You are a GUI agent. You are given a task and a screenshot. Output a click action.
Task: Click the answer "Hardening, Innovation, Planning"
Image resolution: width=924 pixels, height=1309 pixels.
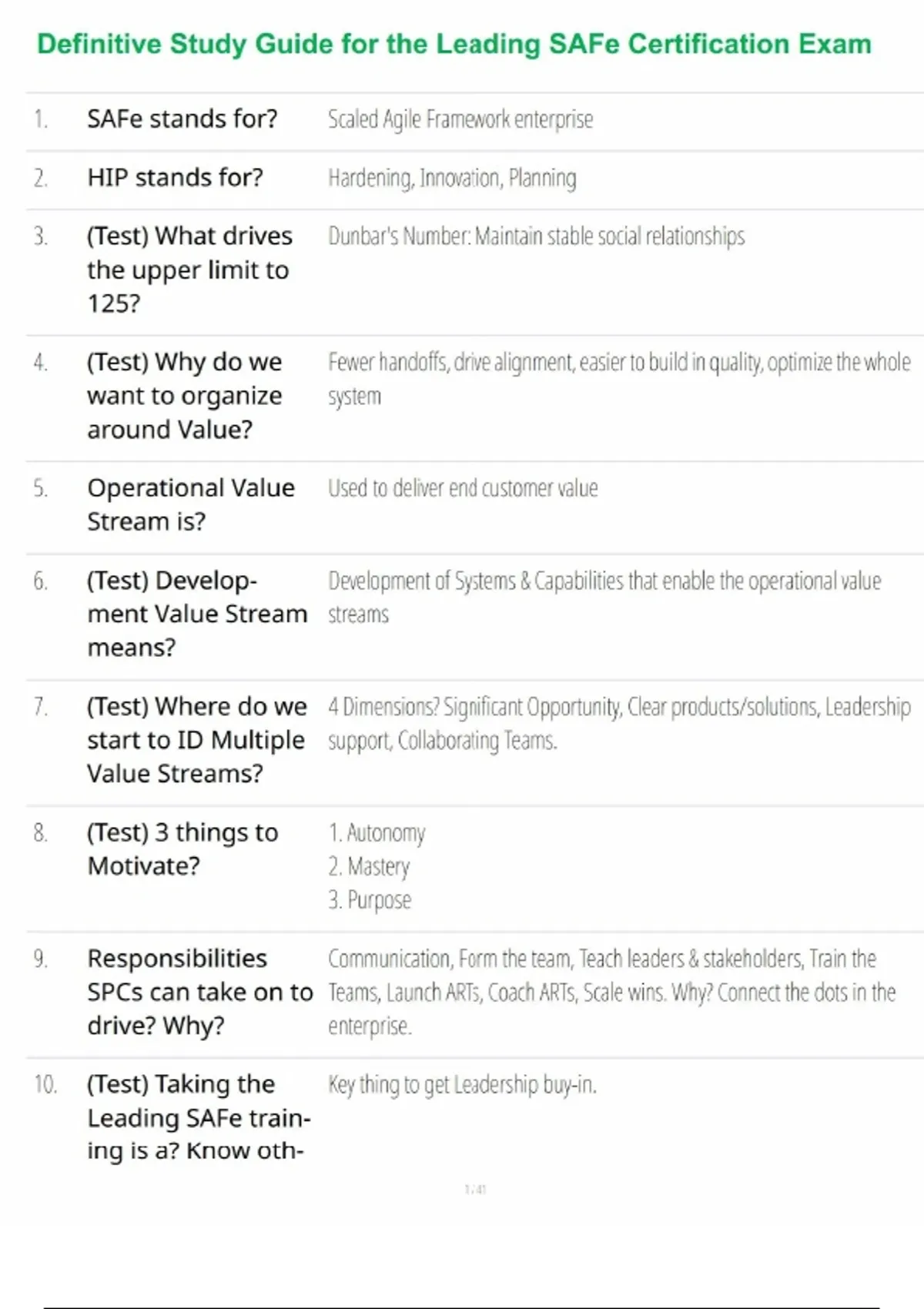click(452, 178)
